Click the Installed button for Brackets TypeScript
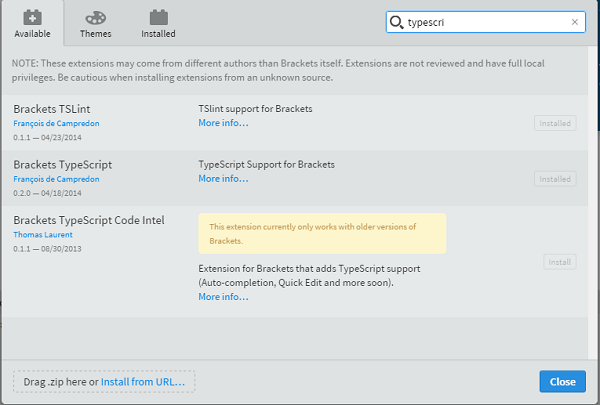The width and height of the screenshot is (600, 405). click(555, 178)
